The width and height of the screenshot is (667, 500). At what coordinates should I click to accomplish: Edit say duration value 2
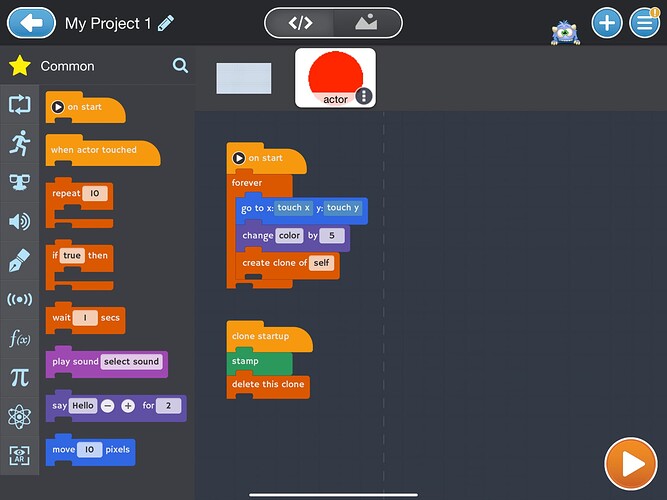[x=168, y=406]
